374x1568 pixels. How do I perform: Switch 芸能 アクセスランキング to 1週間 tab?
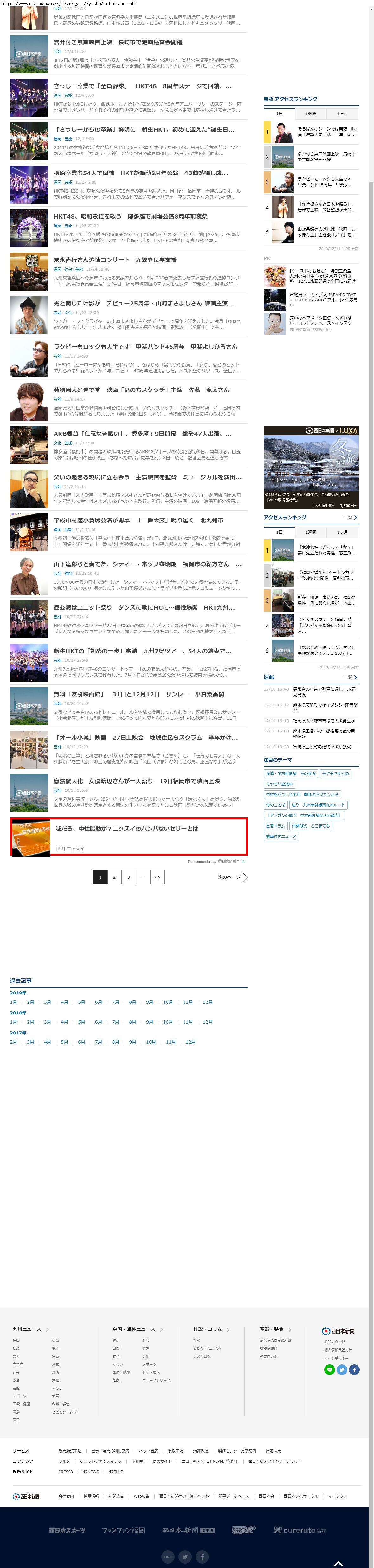[x=311, y=114]
